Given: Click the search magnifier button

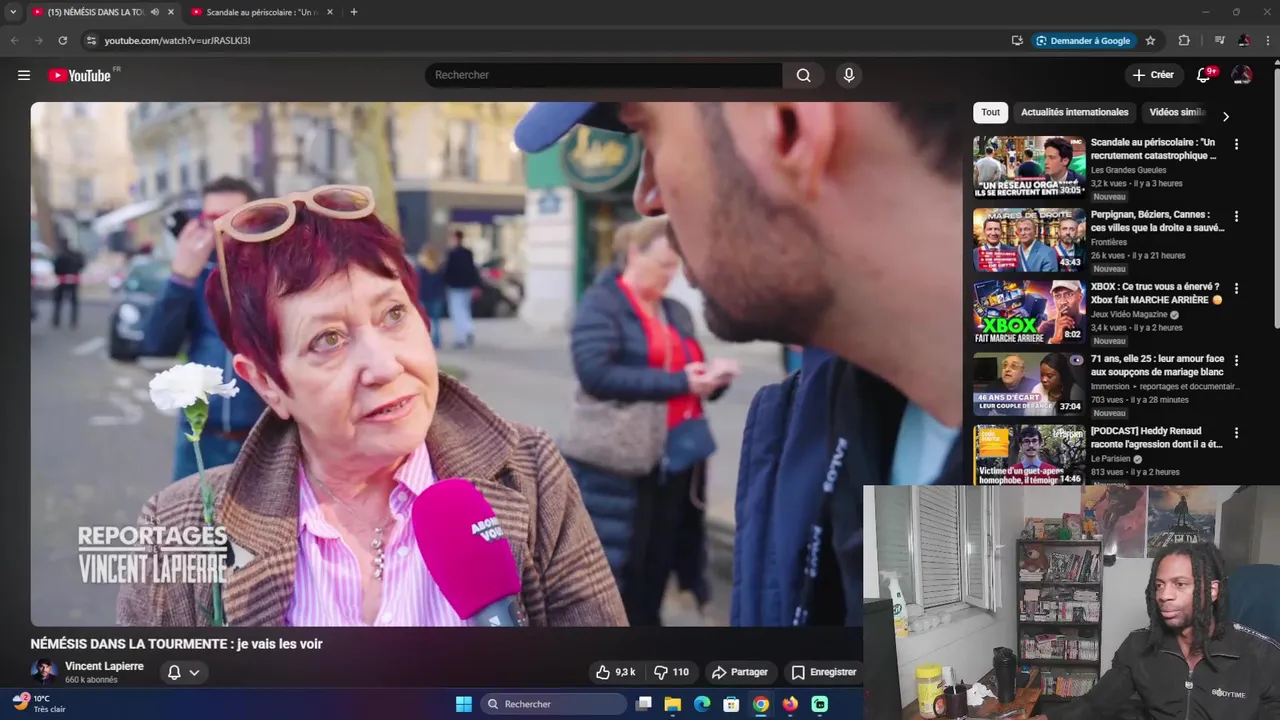Looking at the screenshot, I should pos(803,75).
